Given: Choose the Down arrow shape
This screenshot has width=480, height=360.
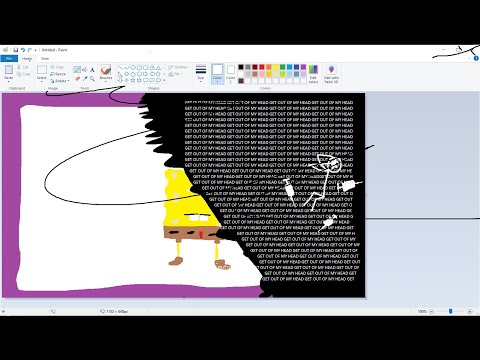Looking at the screenshot, I should click(121, 80).
